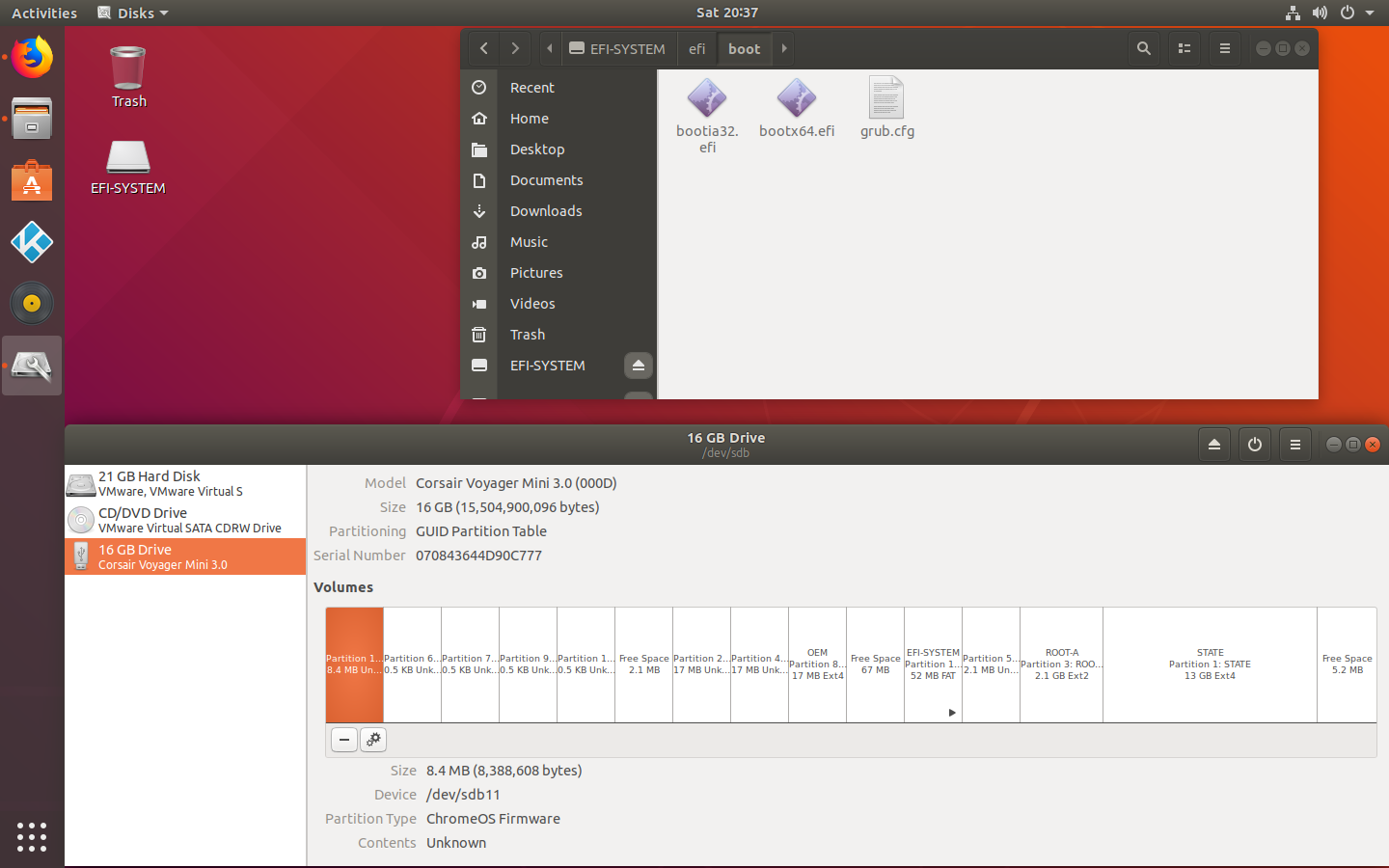
Task: Open Trash in the Files sidebar
Action: click(558, 335)
